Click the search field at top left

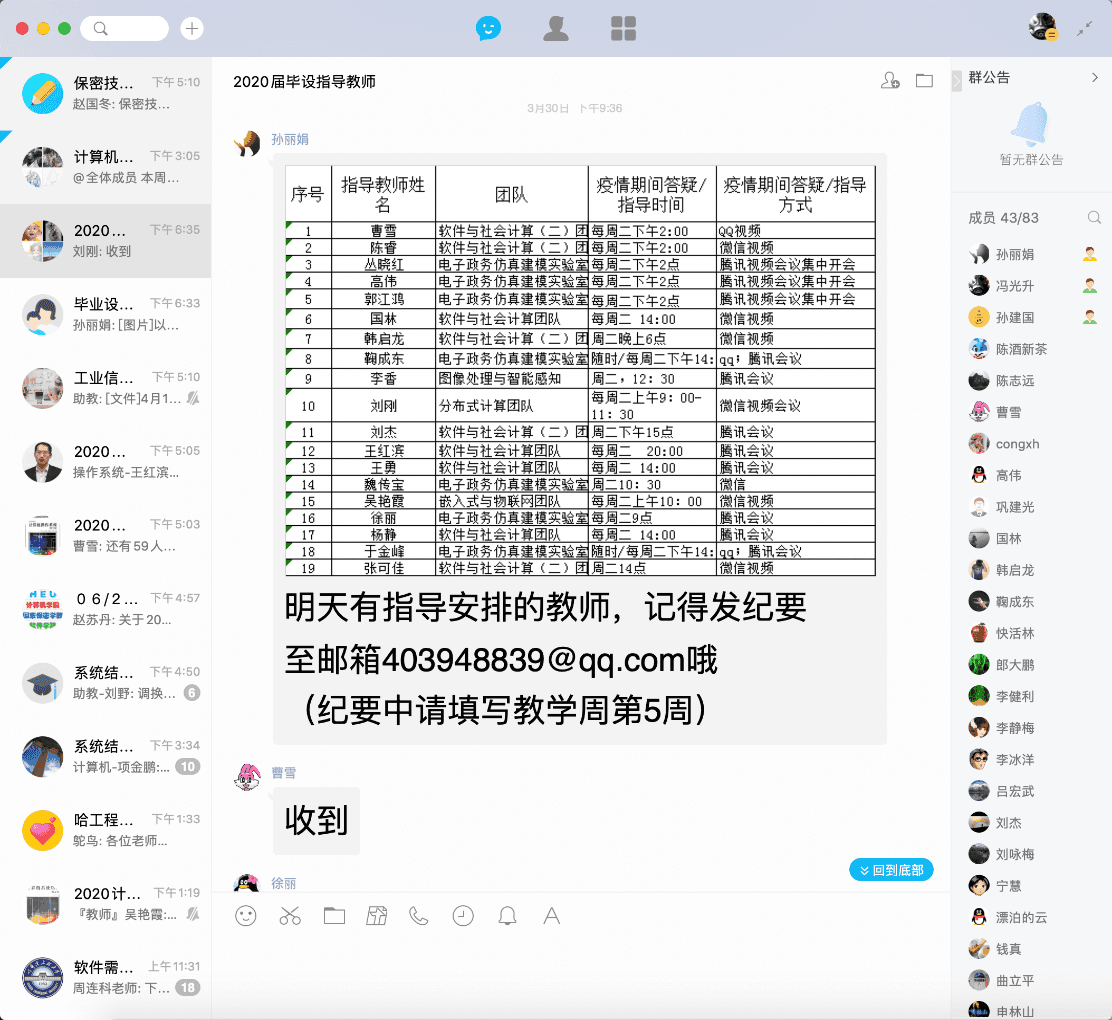click(125, 29)
